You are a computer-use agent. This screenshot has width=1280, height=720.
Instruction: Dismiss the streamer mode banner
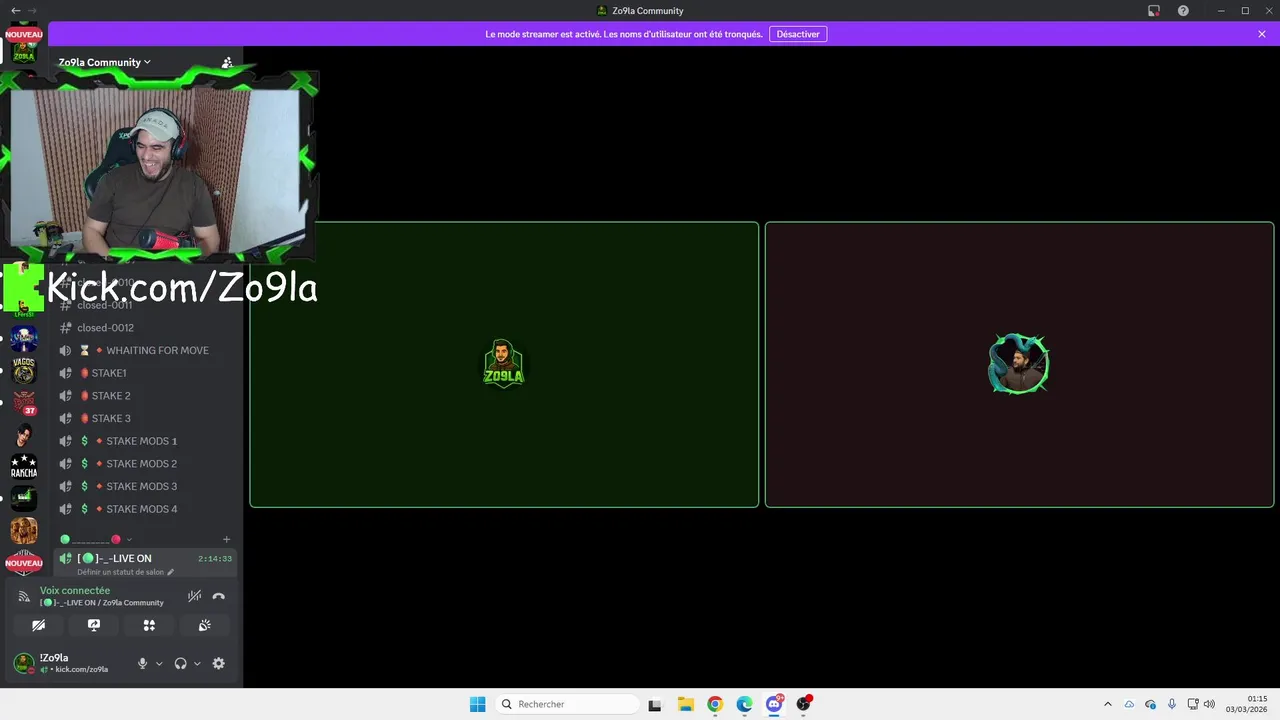pos(1262,34)
